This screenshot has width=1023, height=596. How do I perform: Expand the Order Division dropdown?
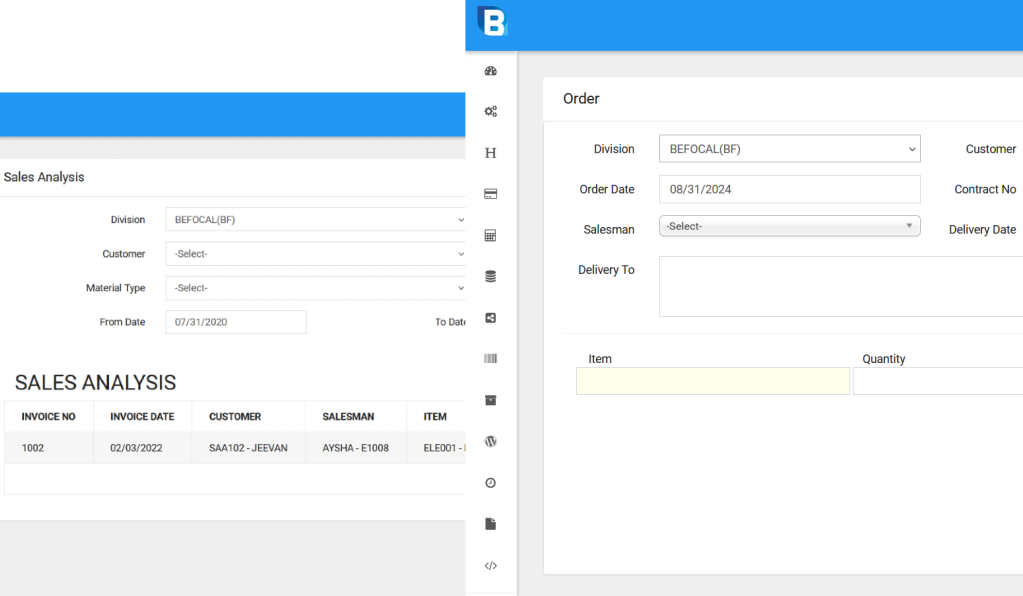click(x=789, y=149)
